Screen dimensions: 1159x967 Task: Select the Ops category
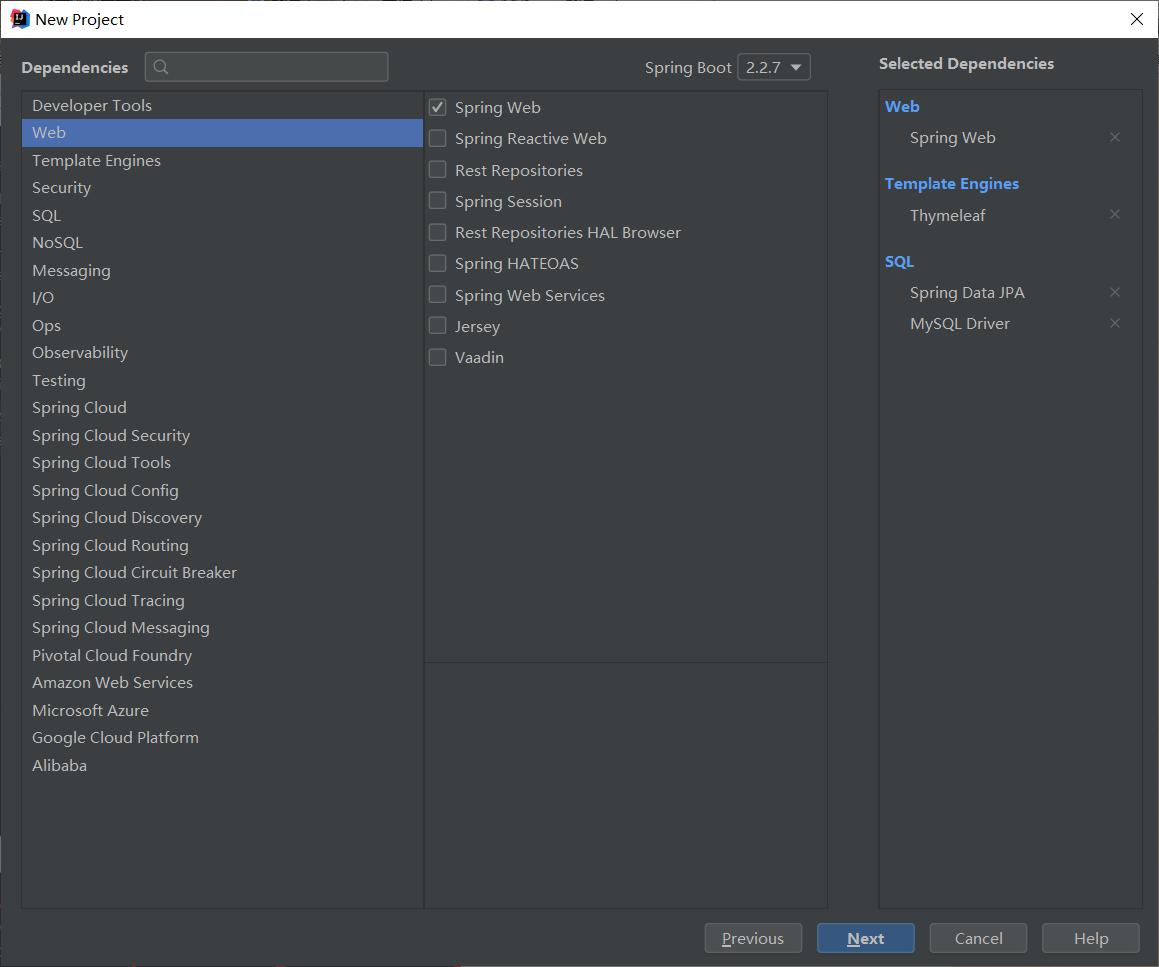pyautogui.click(x=222, y=325)
